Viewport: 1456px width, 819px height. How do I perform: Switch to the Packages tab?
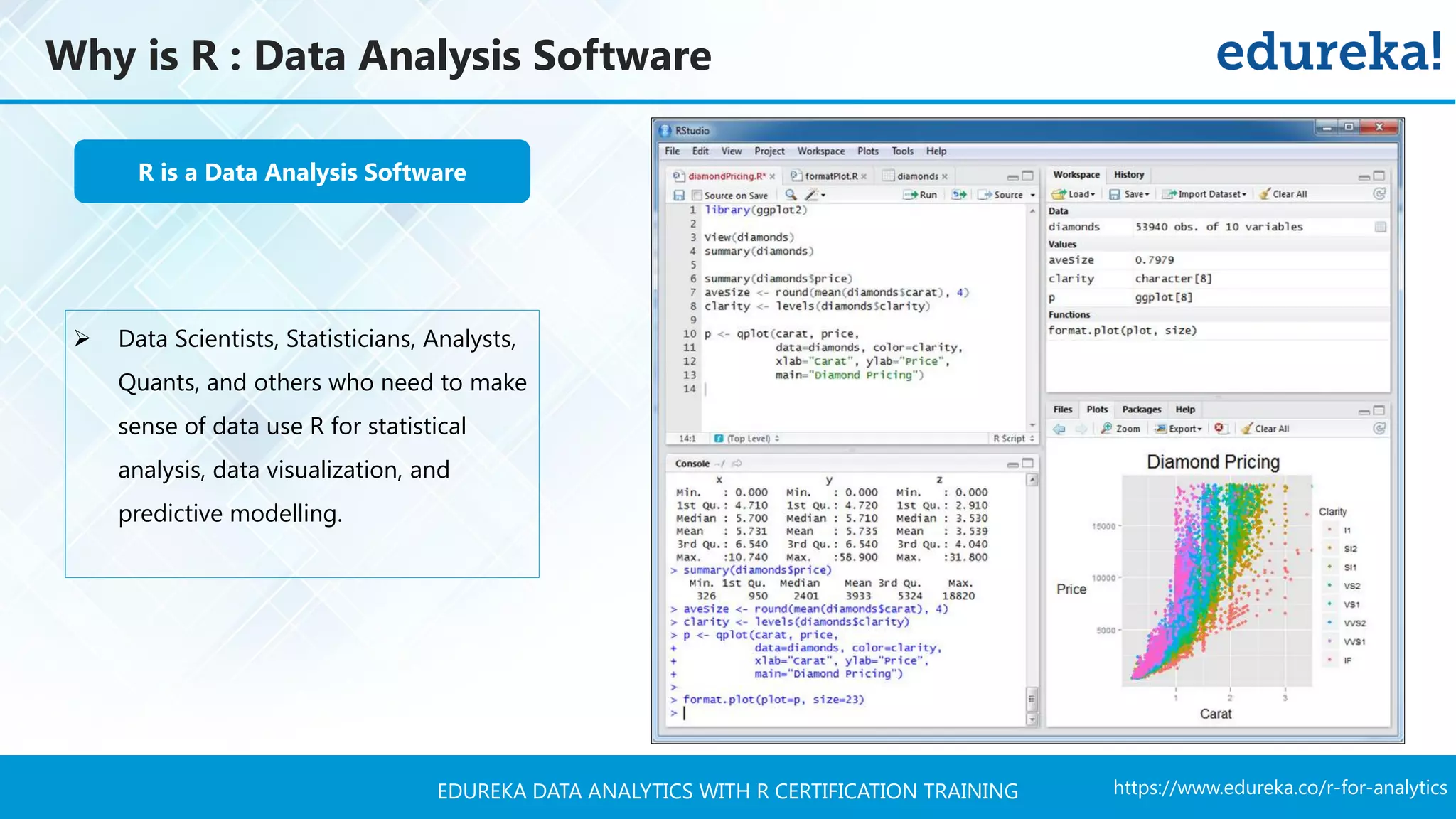pos(1141,409)
